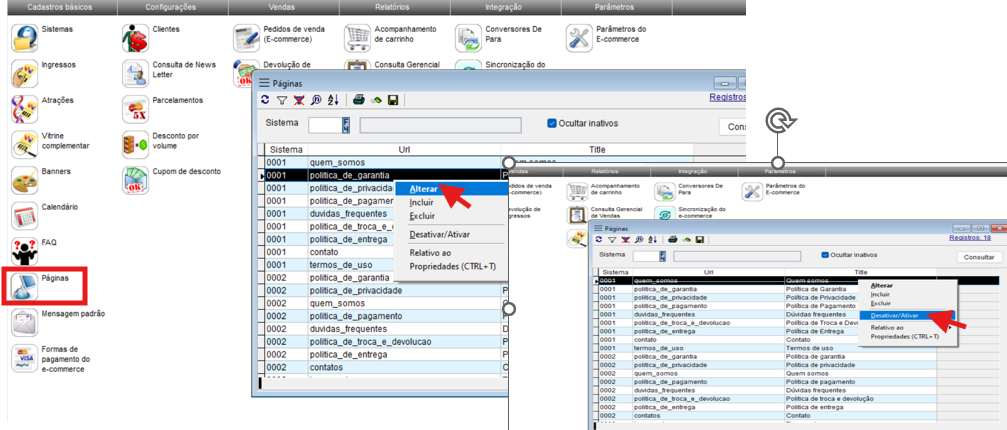1007x430 pixels.
Task: Open the Sistema lookup button beside the field
Action: click(x=346, y=125)
